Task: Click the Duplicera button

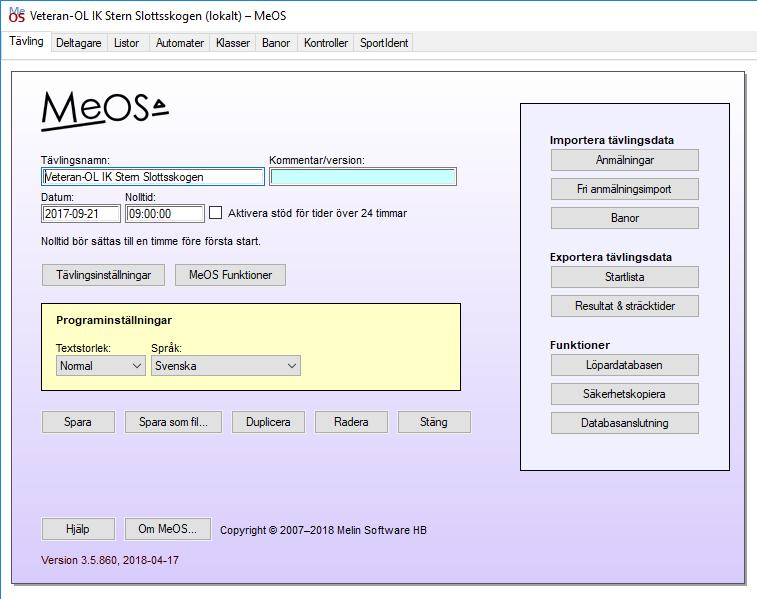Action: (x=268, y=422)
